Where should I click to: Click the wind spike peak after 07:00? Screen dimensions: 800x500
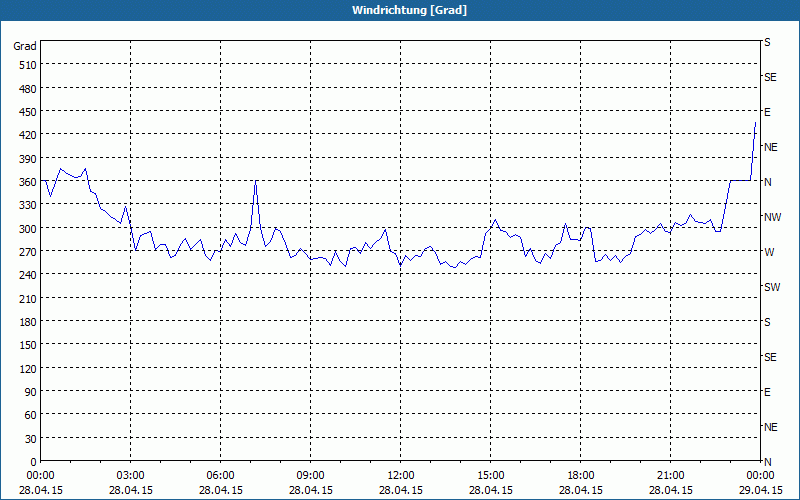click(256, 180)
